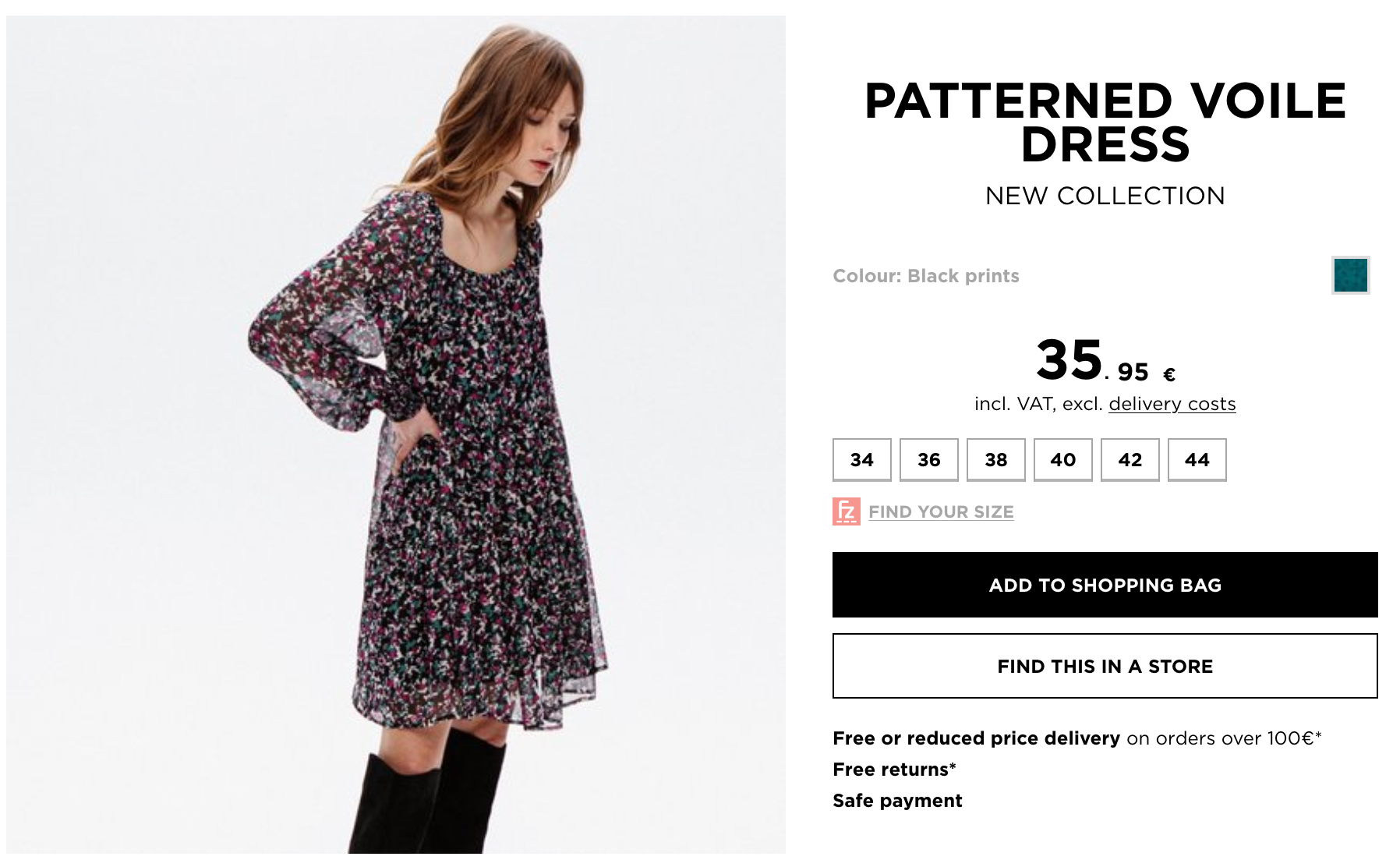Select size 34
1400x867 pixels.
click(861, 460)
